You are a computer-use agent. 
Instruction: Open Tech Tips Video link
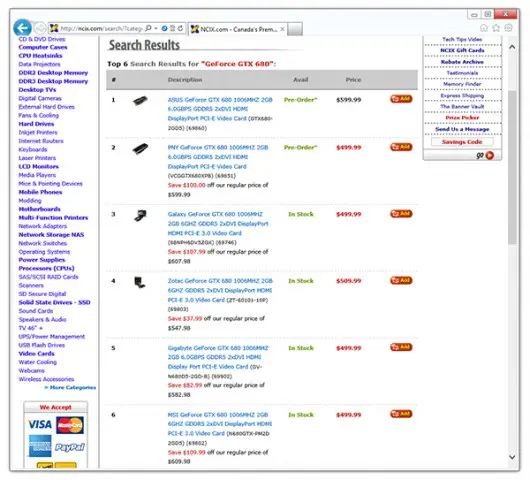tap(462, 40)
